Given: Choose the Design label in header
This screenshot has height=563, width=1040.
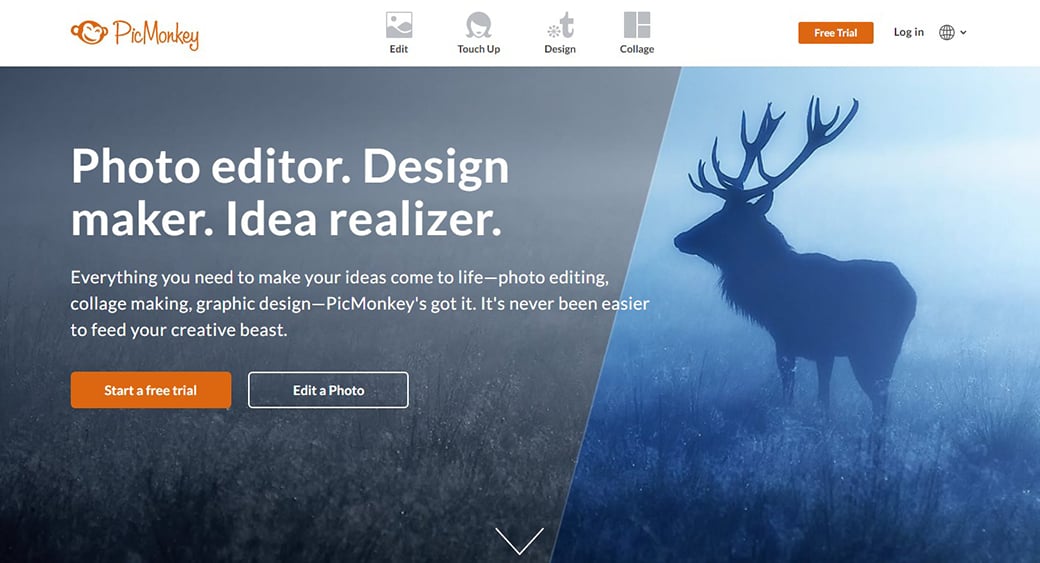Looking at the screenshot, I should point(560,49).
